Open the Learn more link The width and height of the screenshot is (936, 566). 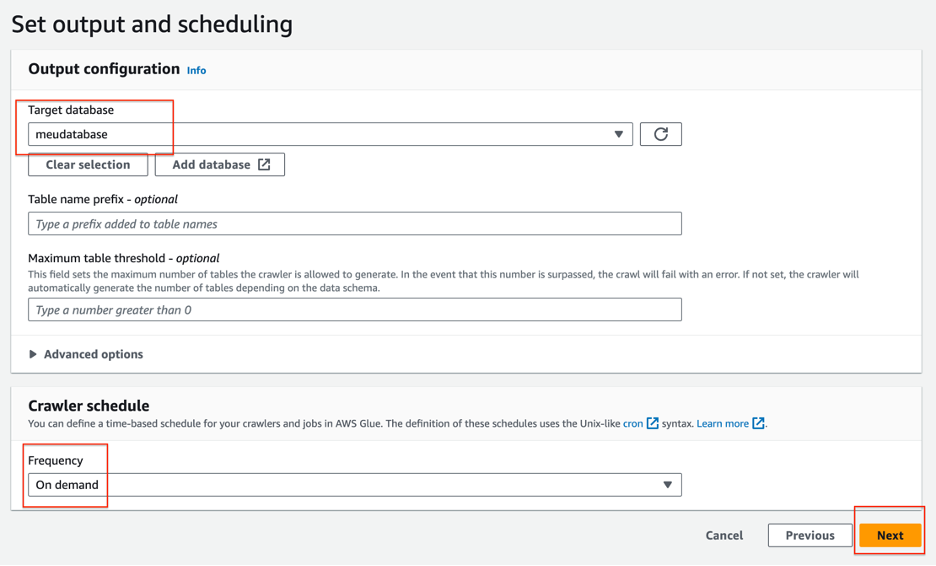point(722,423)
